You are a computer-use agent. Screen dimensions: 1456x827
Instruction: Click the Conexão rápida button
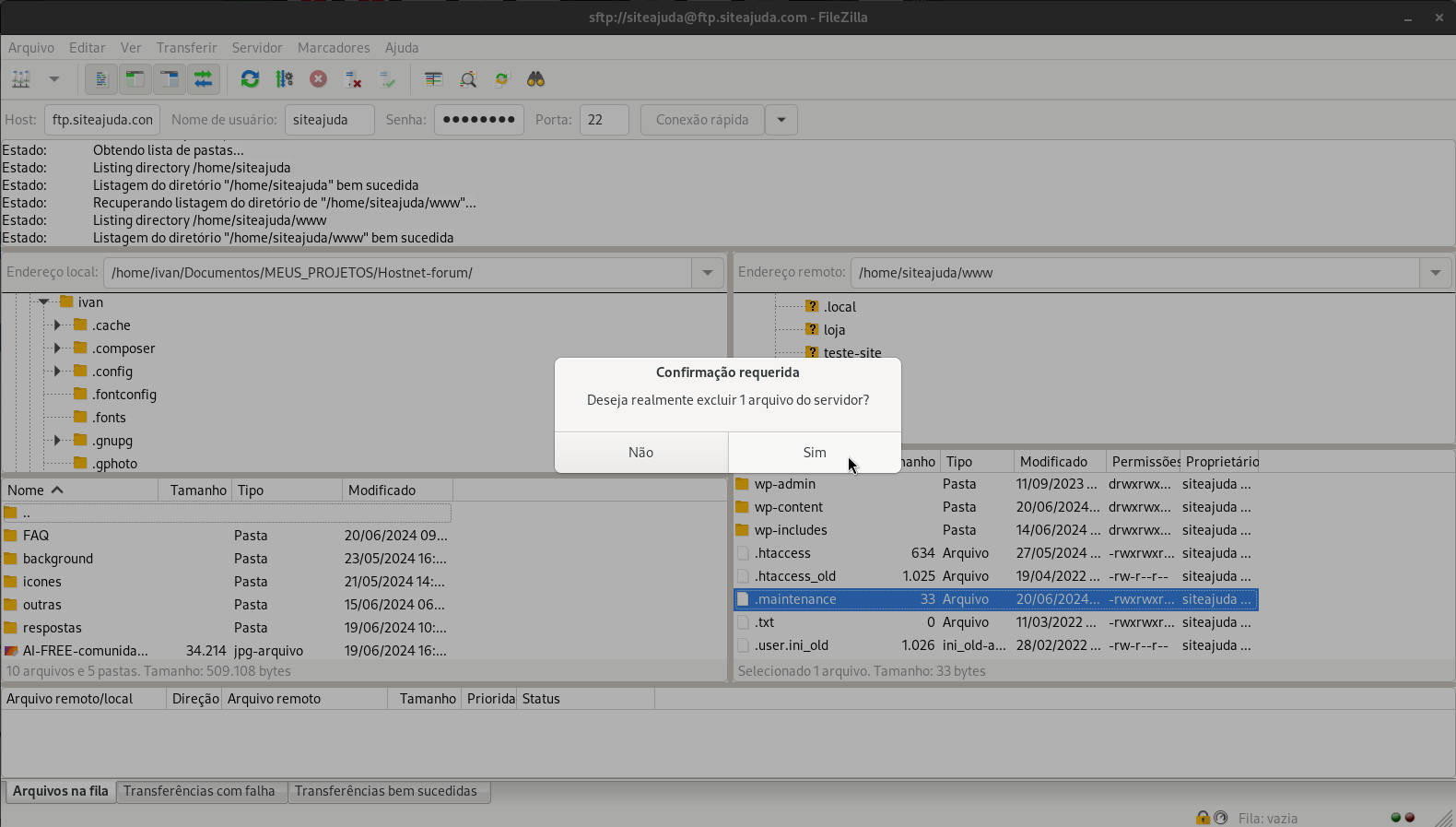point(702,120)
